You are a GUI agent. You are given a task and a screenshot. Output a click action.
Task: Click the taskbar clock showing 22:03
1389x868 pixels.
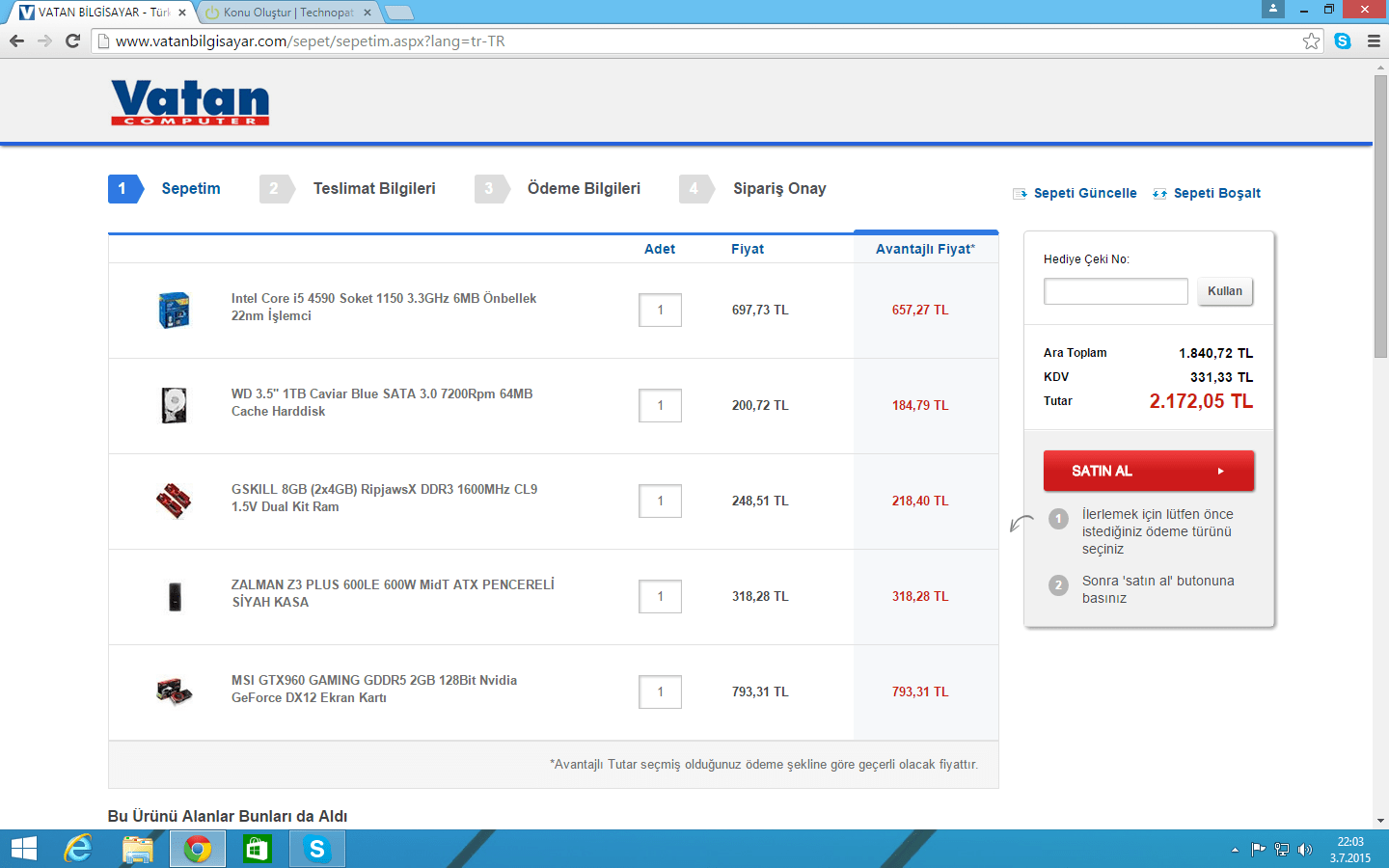(1350, 850)
